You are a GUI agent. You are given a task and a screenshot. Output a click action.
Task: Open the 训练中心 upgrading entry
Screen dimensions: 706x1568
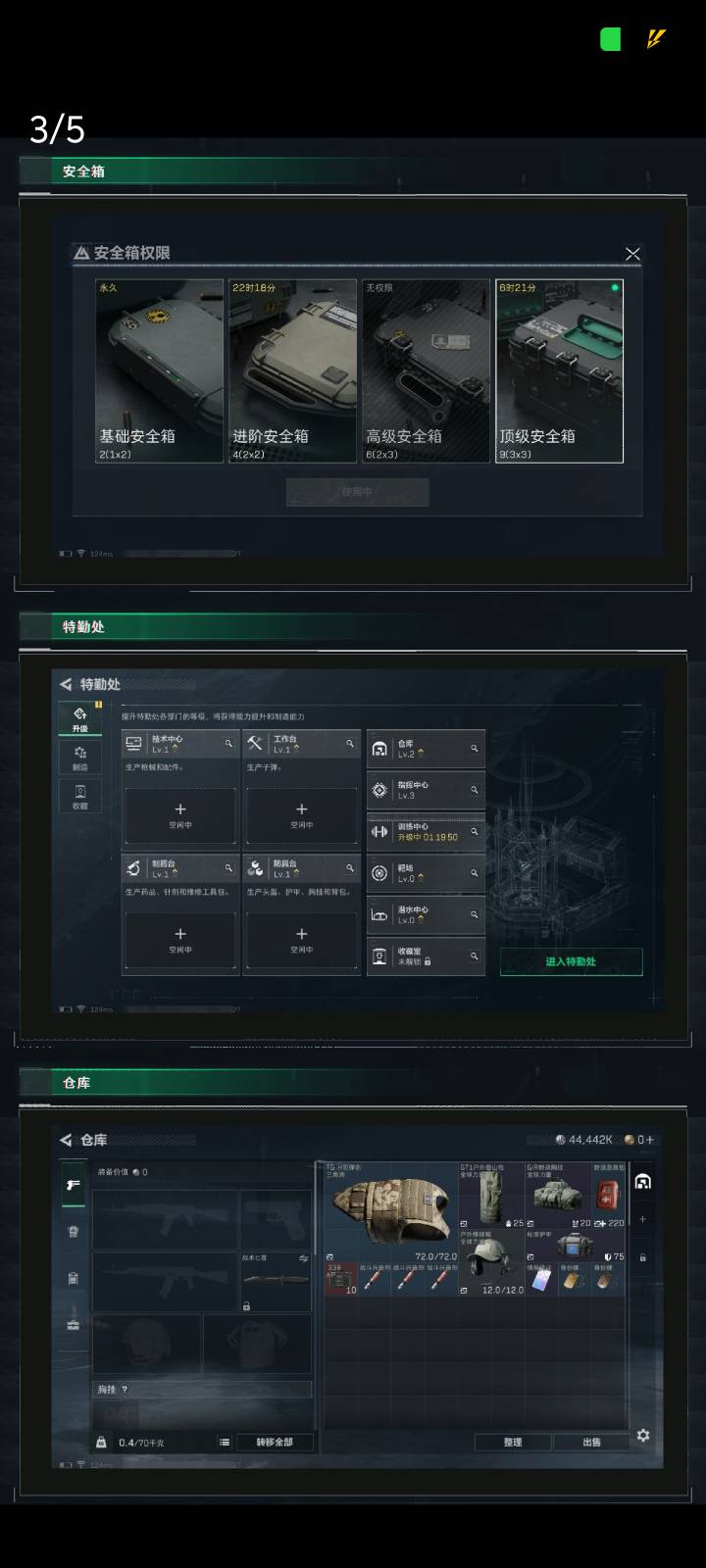(426, 831)
